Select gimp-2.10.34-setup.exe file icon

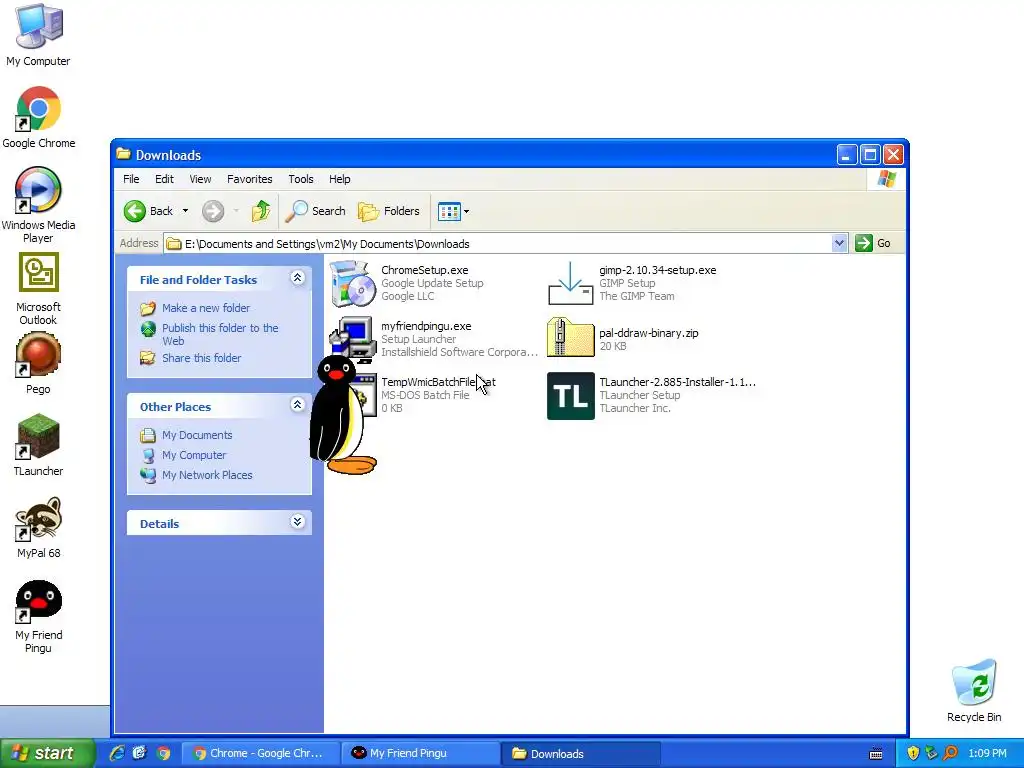coord(570,283)
